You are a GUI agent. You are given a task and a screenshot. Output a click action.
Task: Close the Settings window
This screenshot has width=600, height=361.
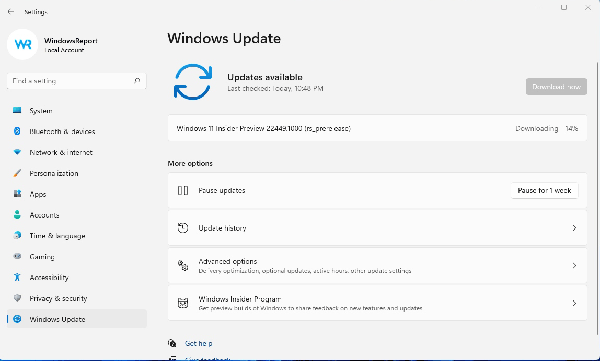pyautogui.click(x=588, y=7)
